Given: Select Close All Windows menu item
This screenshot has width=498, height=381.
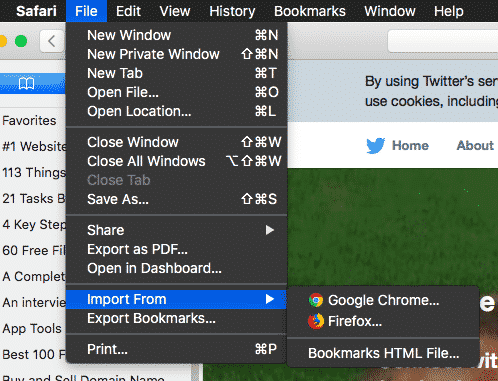Looking at the screenshot, I should [x=177, y=161].
